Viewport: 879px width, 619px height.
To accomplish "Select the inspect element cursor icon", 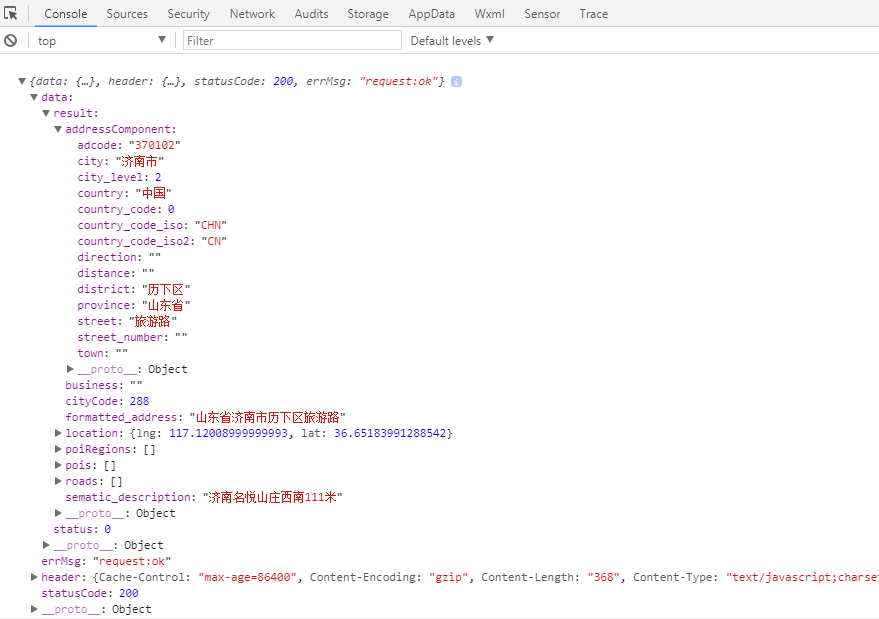I will pyautogui.click(x=11, y=13).
